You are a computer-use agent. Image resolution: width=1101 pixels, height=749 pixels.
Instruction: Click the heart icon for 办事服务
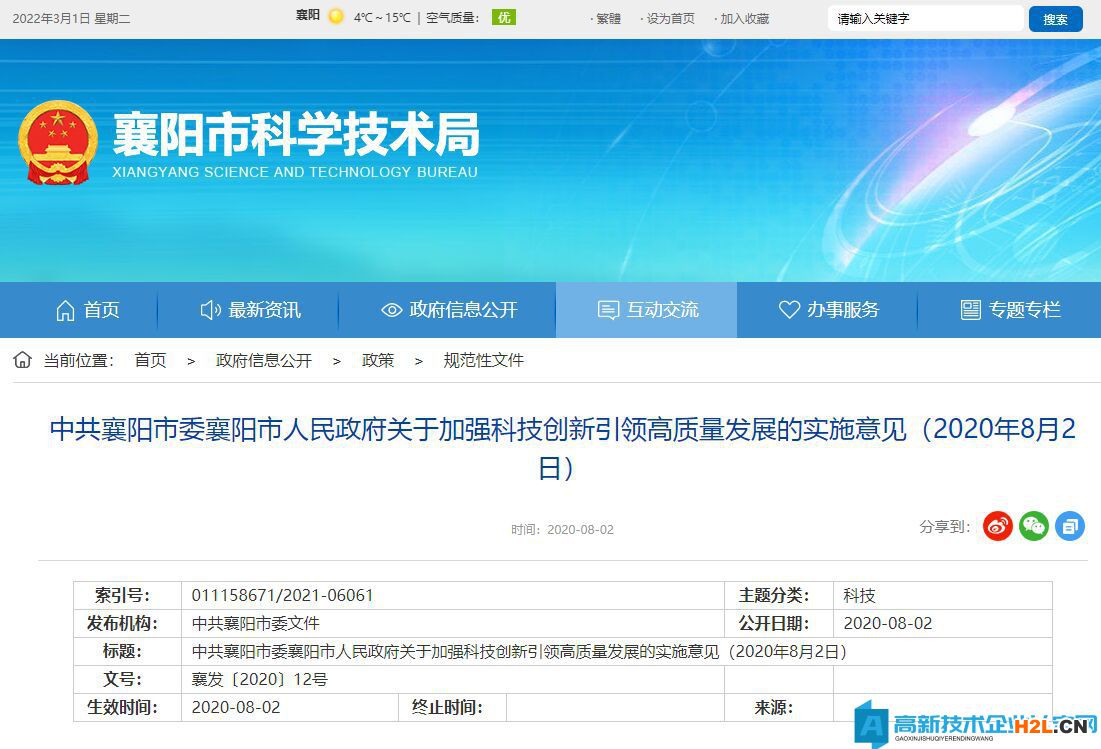tap(791, 310)
